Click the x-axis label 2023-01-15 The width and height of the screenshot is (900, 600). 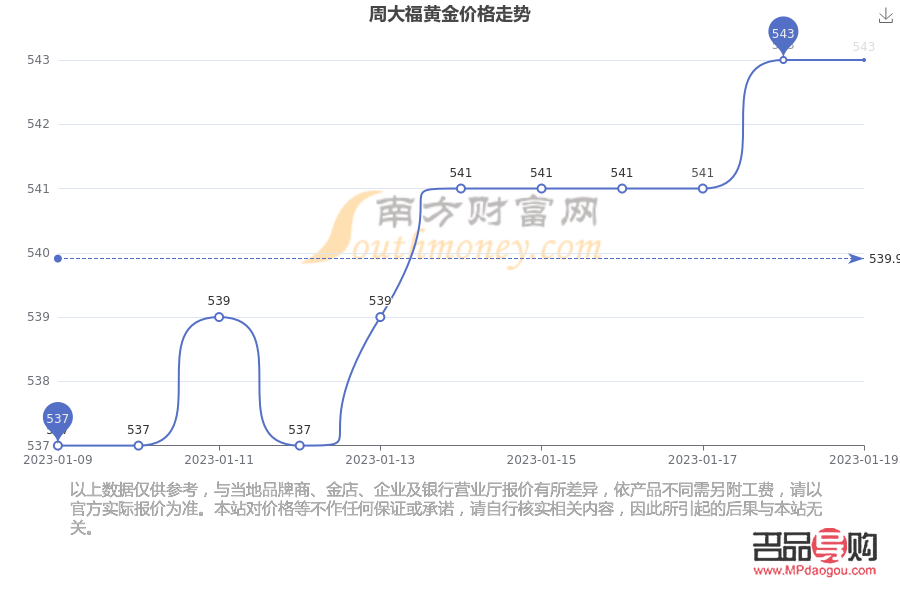point(541,460)
